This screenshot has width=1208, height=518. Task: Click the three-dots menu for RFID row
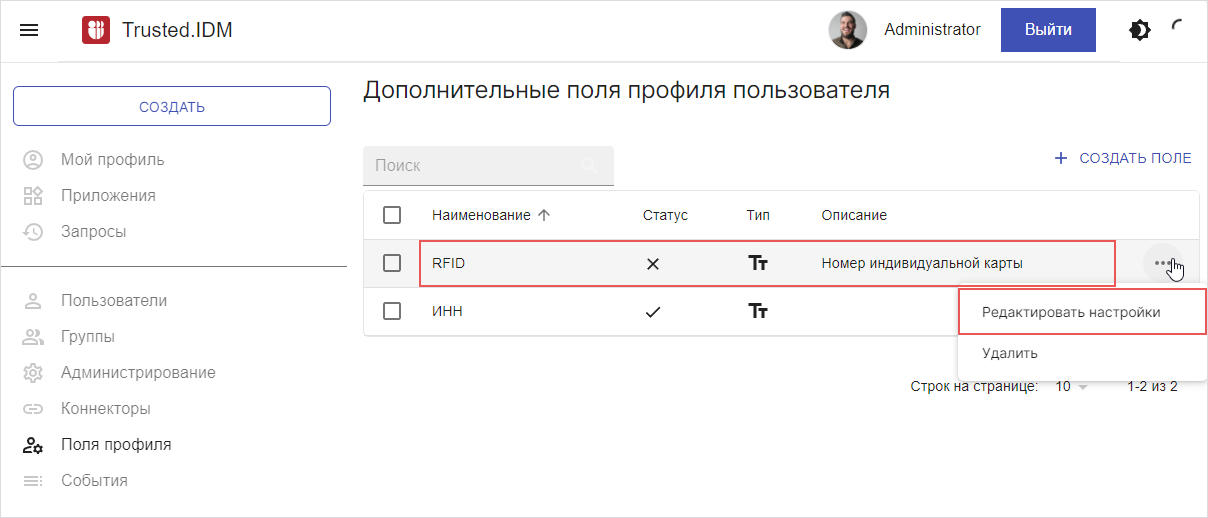coord(1161,263)
